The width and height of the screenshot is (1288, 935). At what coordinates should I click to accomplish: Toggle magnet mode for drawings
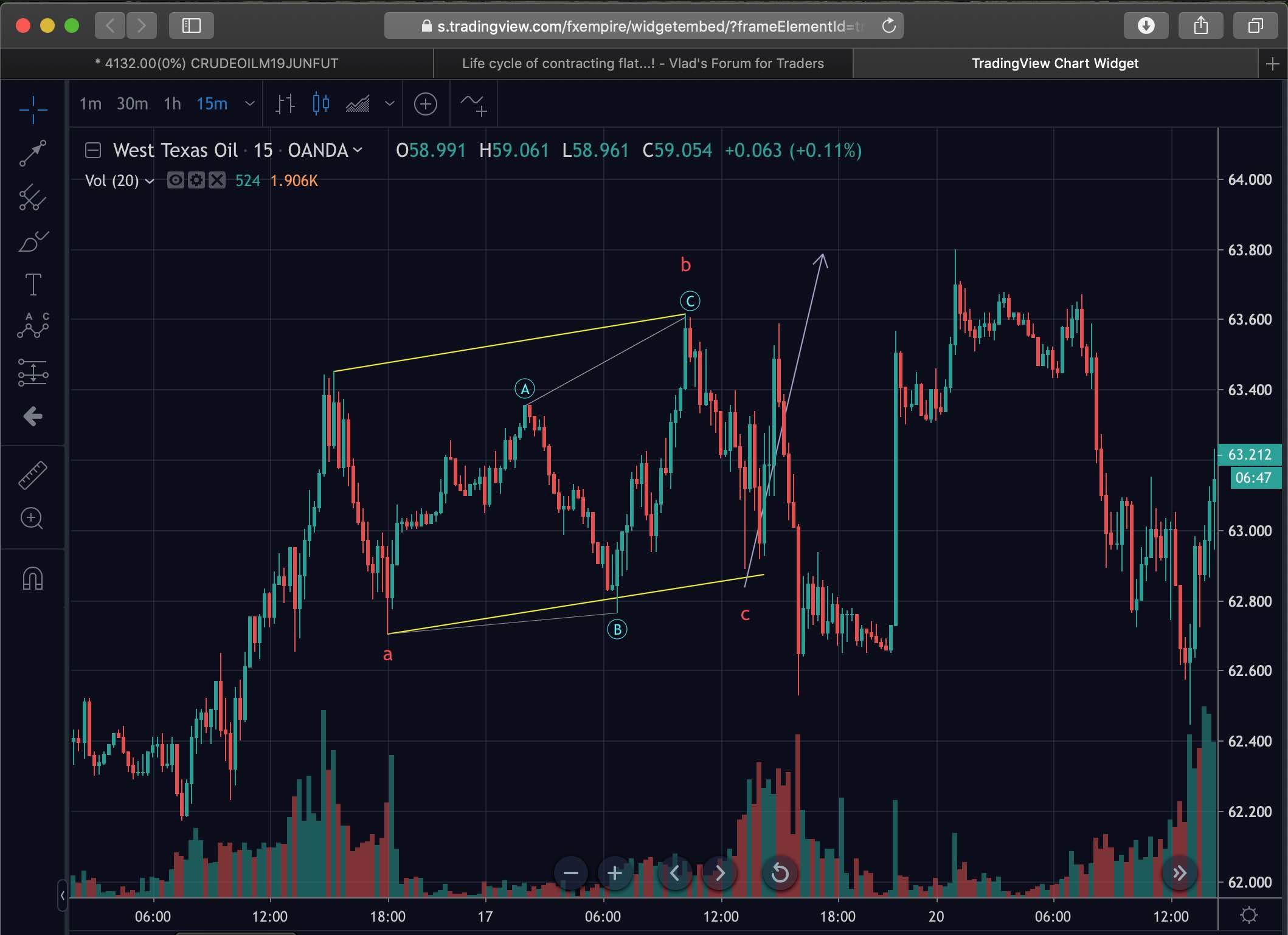(x=32, y=579)
